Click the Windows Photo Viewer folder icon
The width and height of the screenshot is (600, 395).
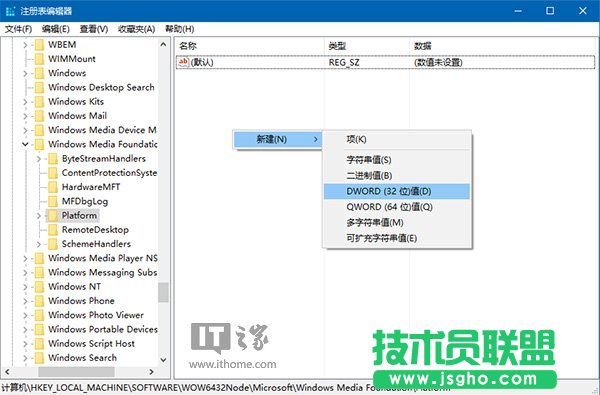[39, 315]
